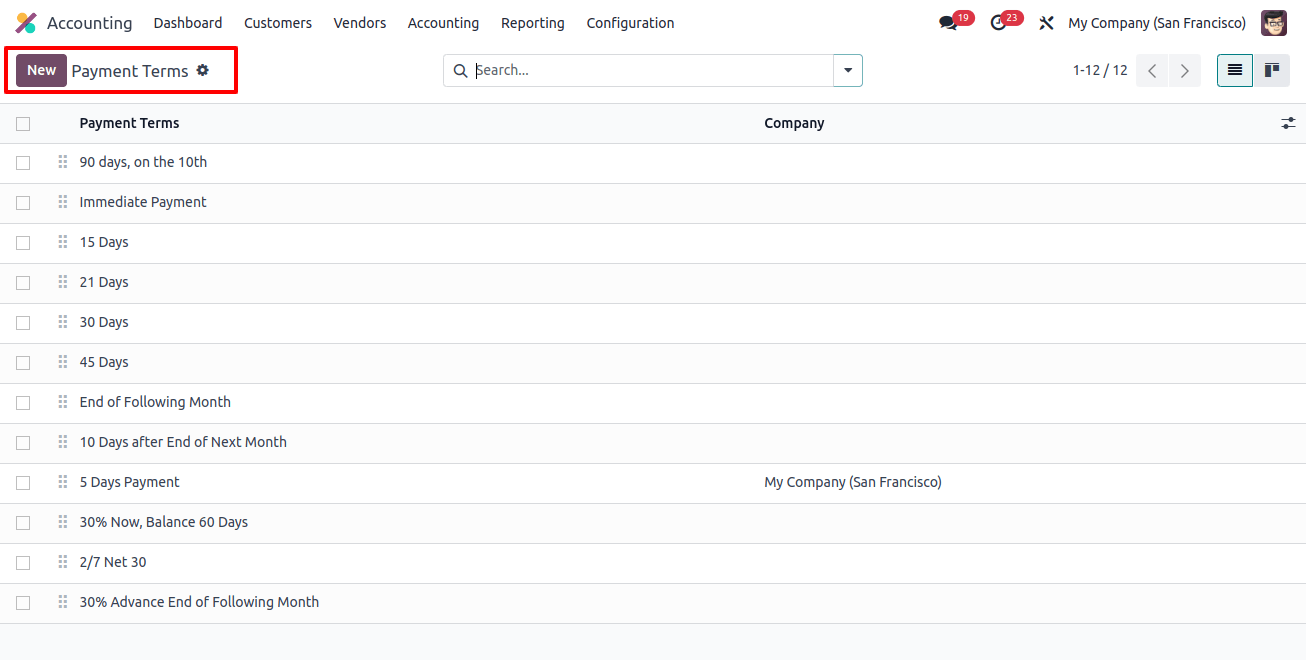This screenshot has width=1306, height=660.
Task: Go to the previous page arrow
Action: [1152, 71]
